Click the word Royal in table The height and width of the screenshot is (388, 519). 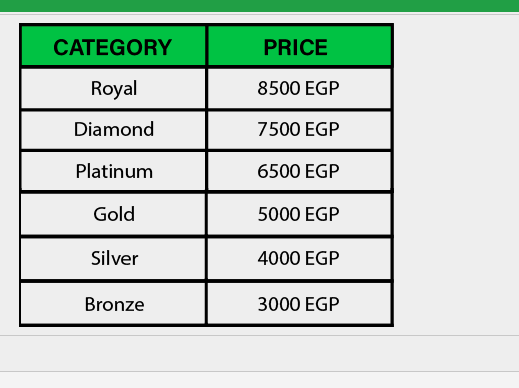[114, 89]
